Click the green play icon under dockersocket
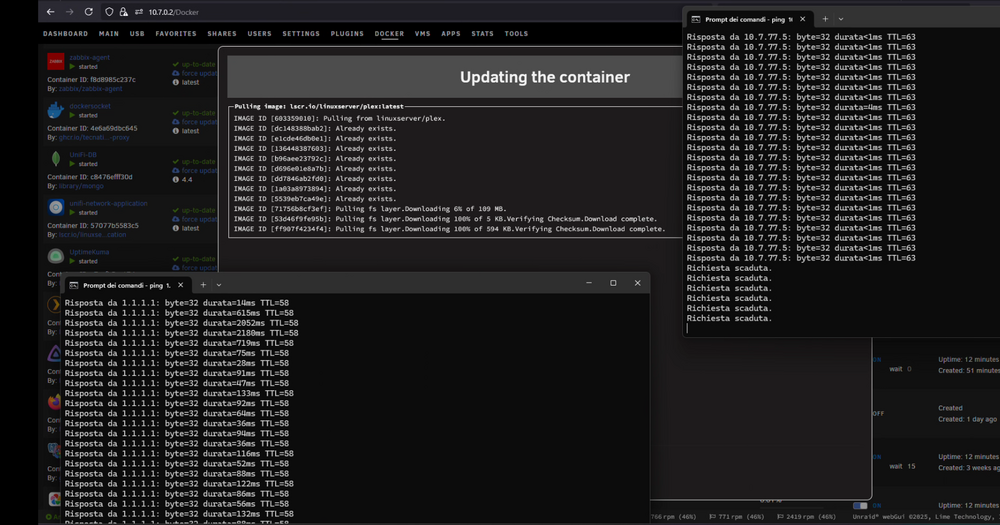The image size is (1000, 525). click(72, 115)
